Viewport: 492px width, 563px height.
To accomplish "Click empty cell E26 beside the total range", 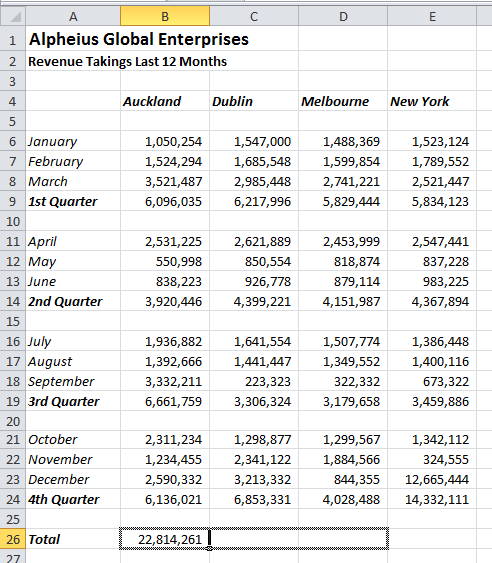I will tap(432, 539).
